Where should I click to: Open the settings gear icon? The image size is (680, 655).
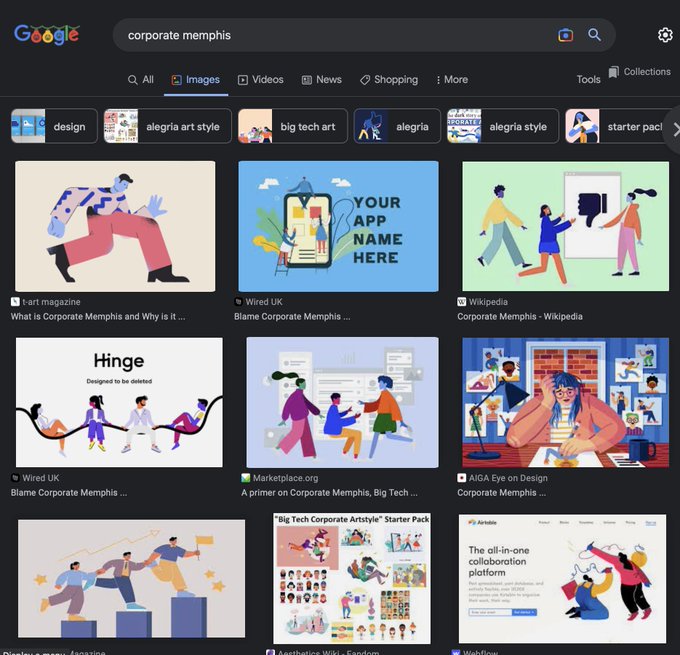pos(665,35)
